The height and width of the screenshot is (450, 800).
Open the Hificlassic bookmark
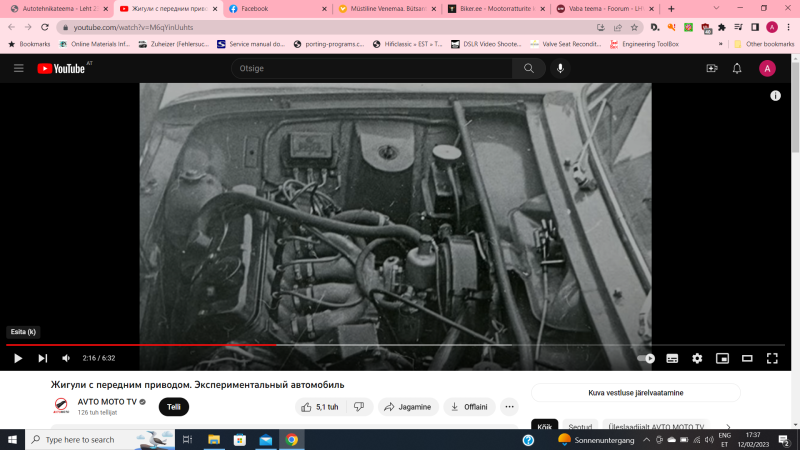pos(408,44)
